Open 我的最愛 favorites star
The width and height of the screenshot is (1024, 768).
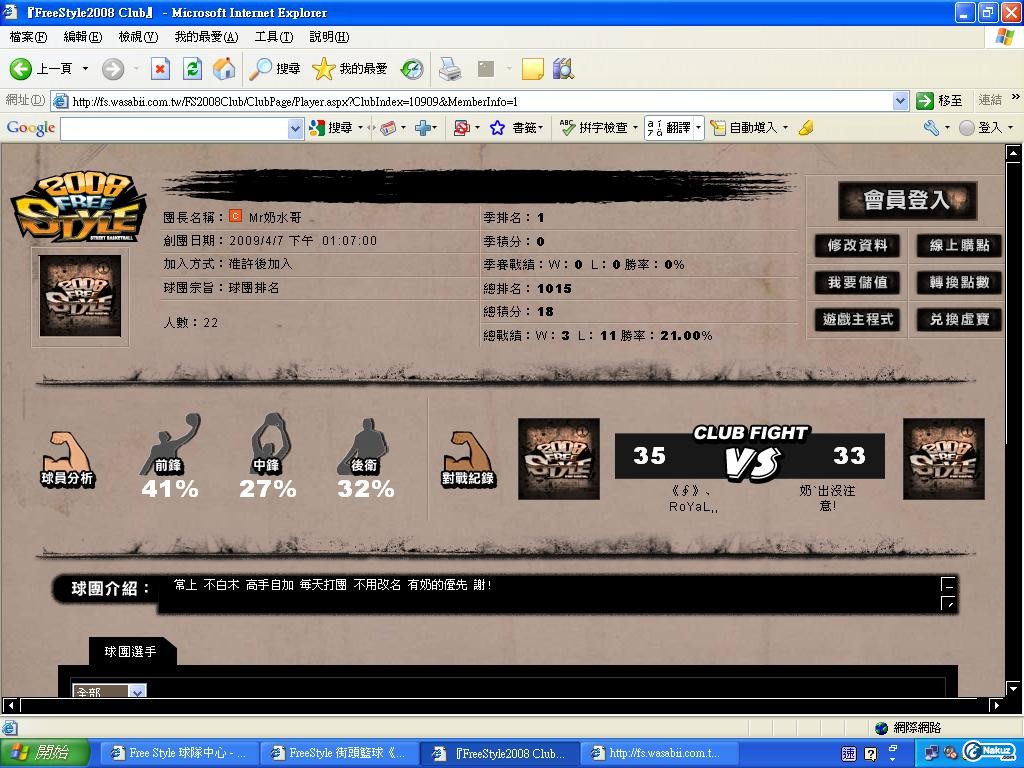point(349,69)
